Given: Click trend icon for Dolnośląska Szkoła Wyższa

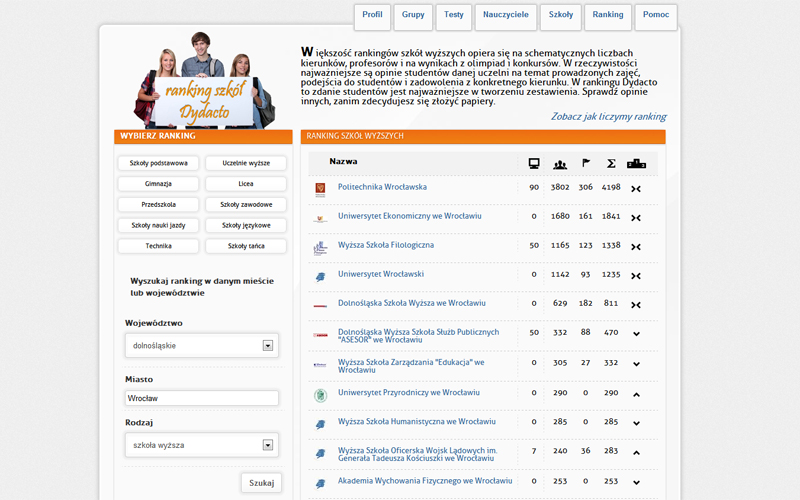Looking at the screenshot, I should click(x=636, y=305).
